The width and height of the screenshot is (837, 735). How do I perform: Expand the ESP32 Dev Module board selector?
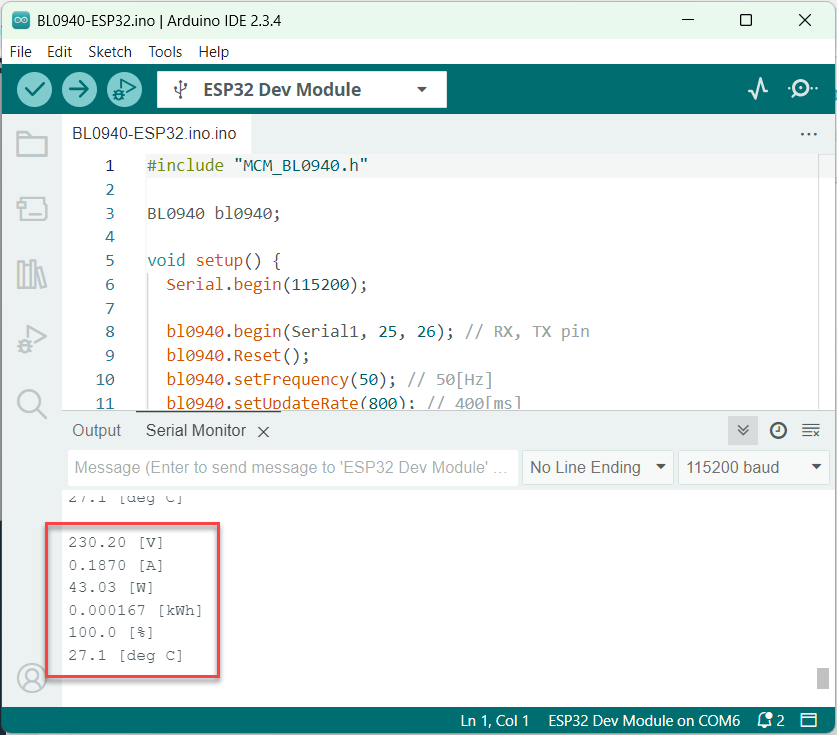[302, 90]
